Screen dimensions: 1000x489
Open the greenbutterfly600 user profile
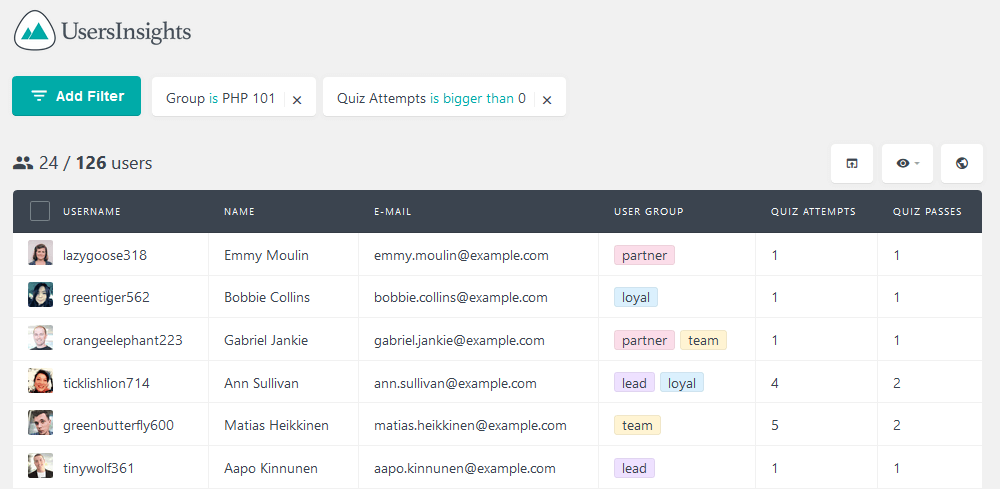tap(118, 425)
